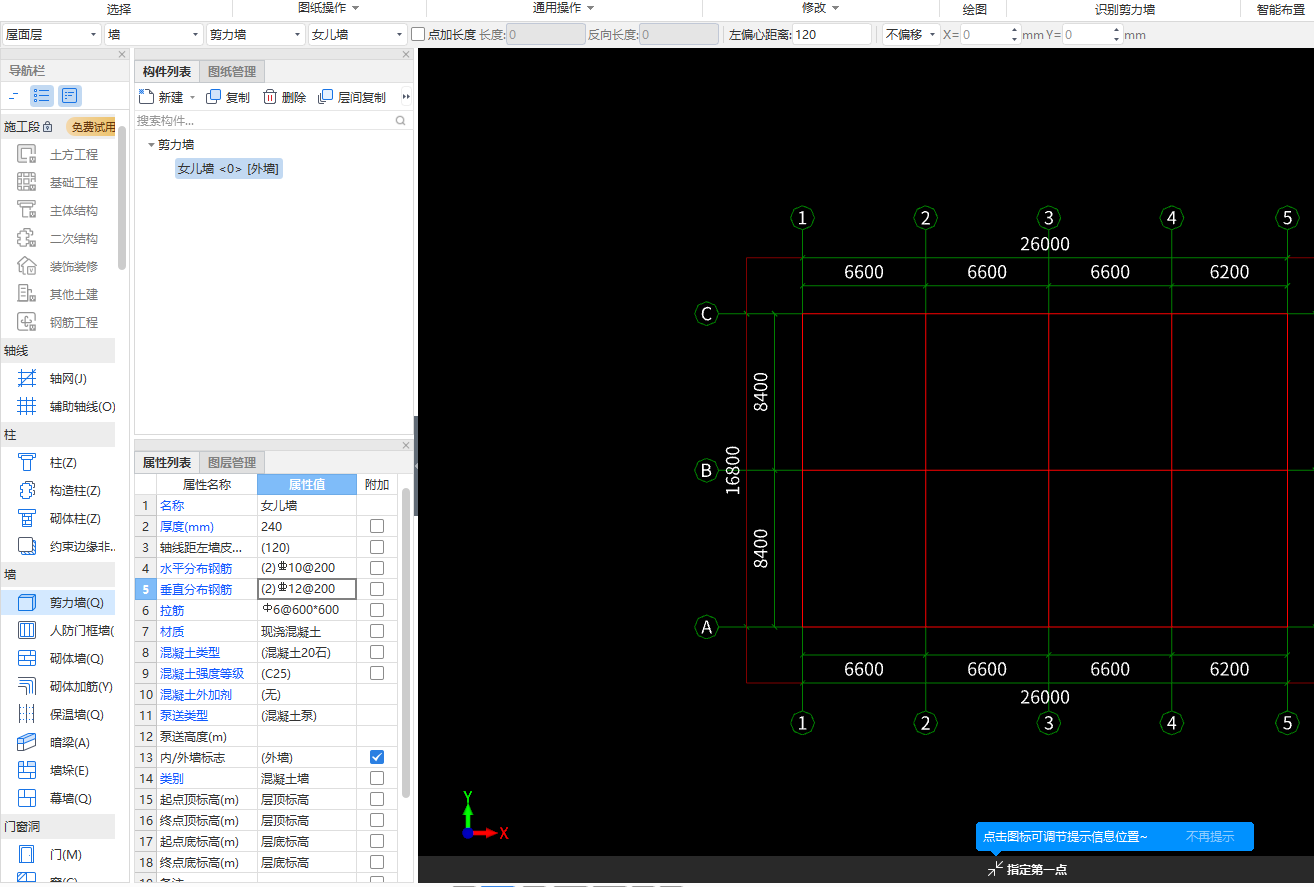Click the 删除 trash icon
This screenshot has width=1314, height=887.
click(270, 97)
